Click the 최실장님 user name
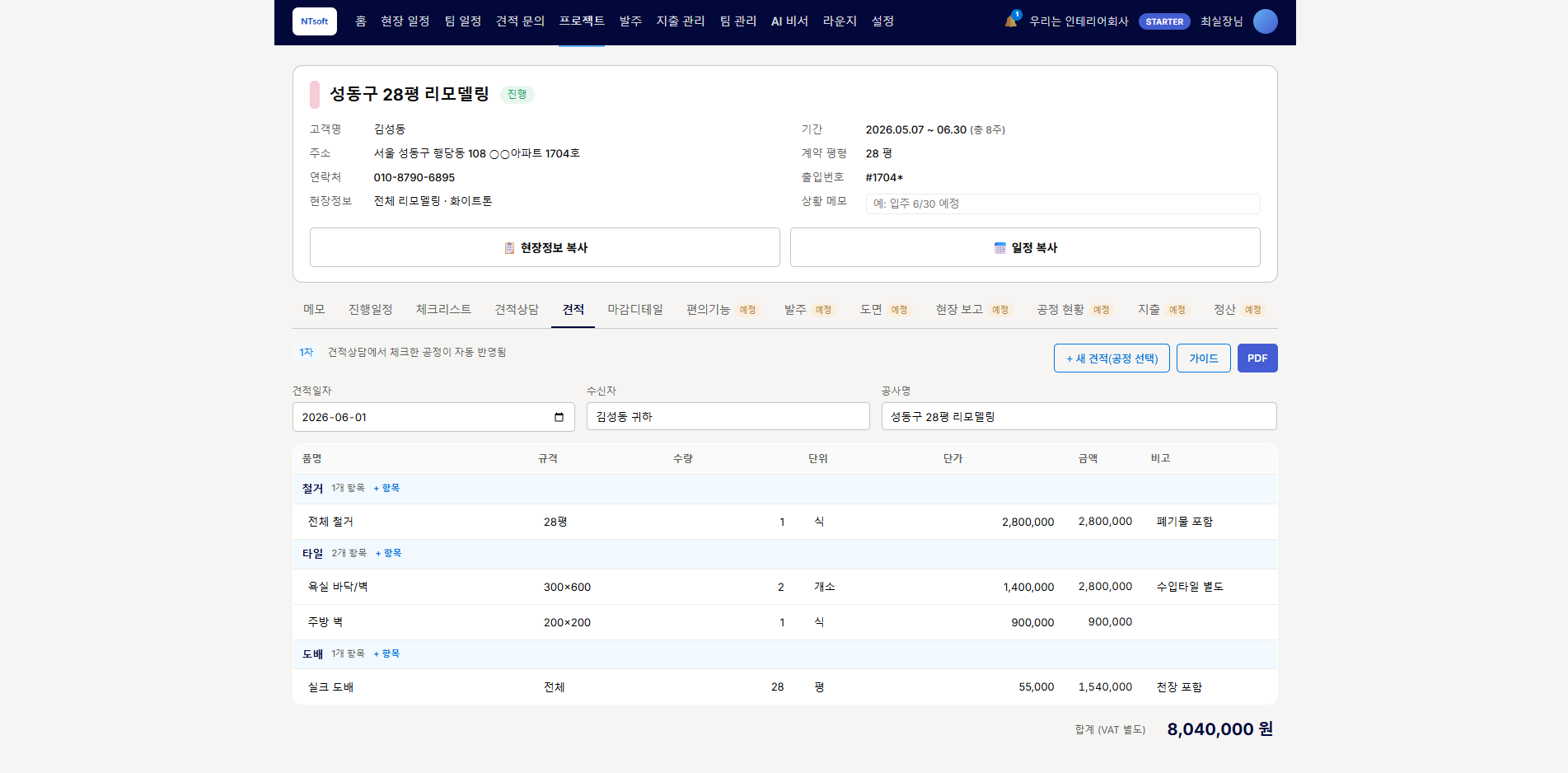 coord(1221,21)
